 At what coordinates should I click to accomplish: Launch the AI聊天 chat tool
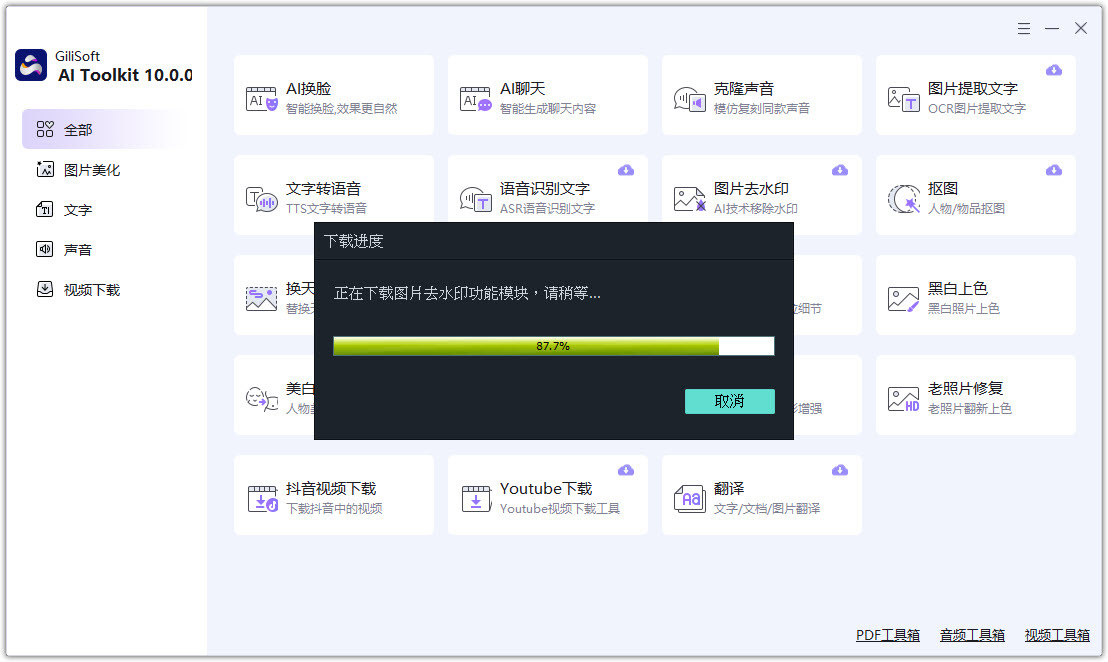coord(547,95)
